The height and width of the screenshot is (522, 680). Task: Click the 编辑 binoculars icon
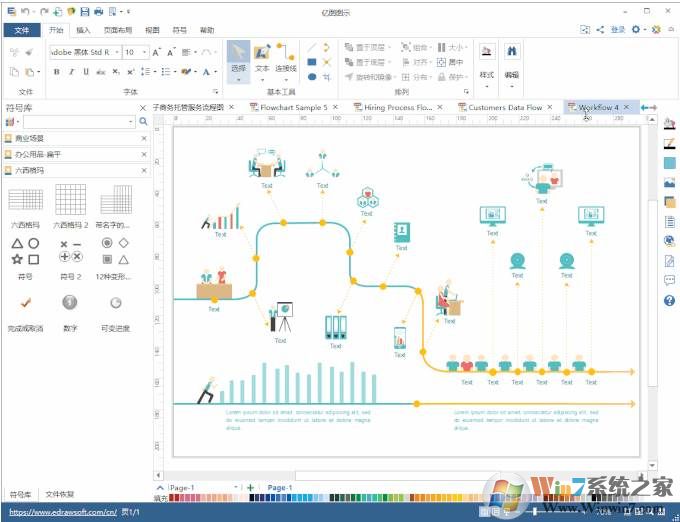(512, 51)
